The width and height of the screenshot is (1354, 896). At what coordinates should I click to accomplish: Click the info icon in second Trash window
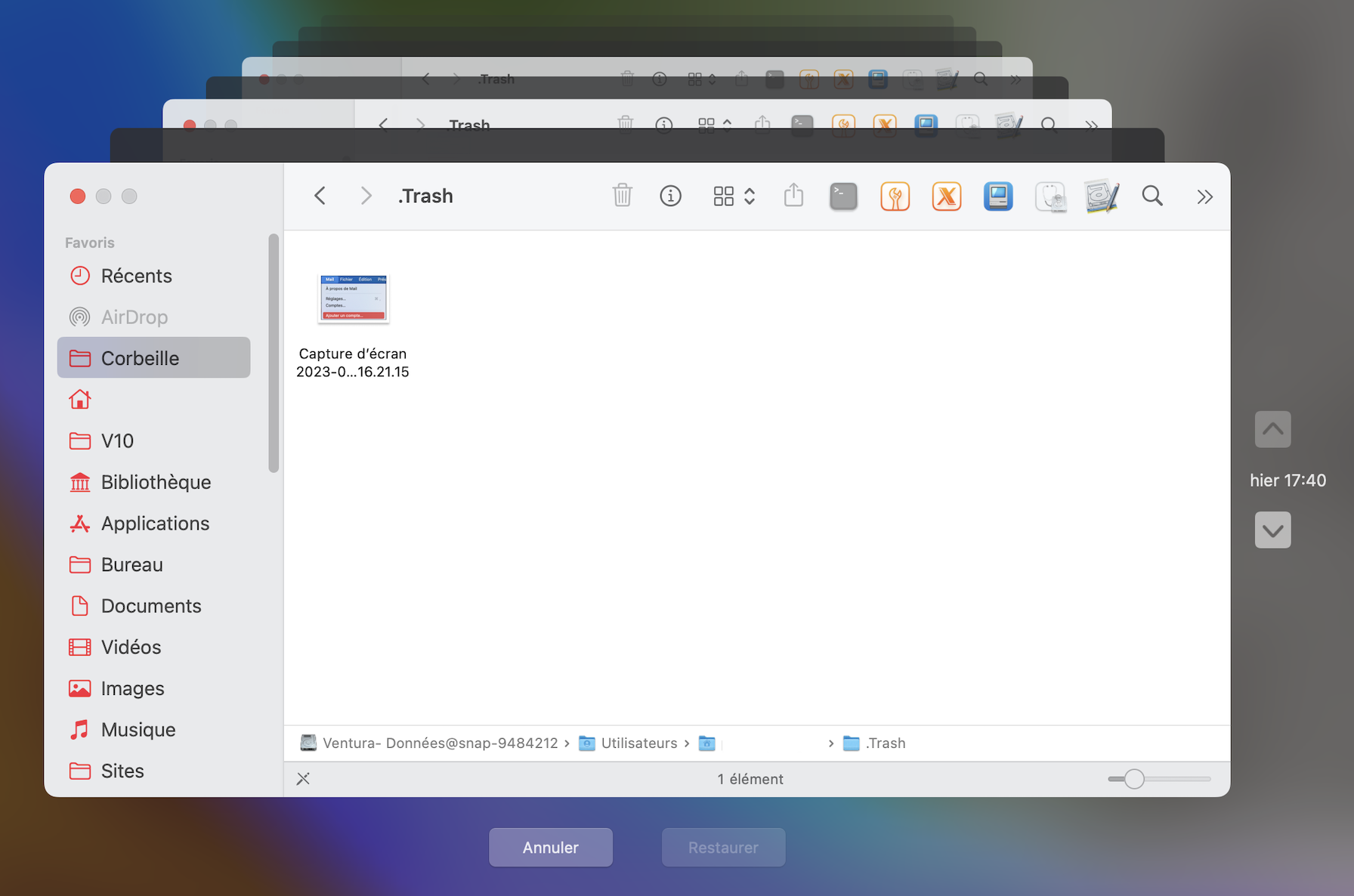pyautogui.click(x=664, y=123)
